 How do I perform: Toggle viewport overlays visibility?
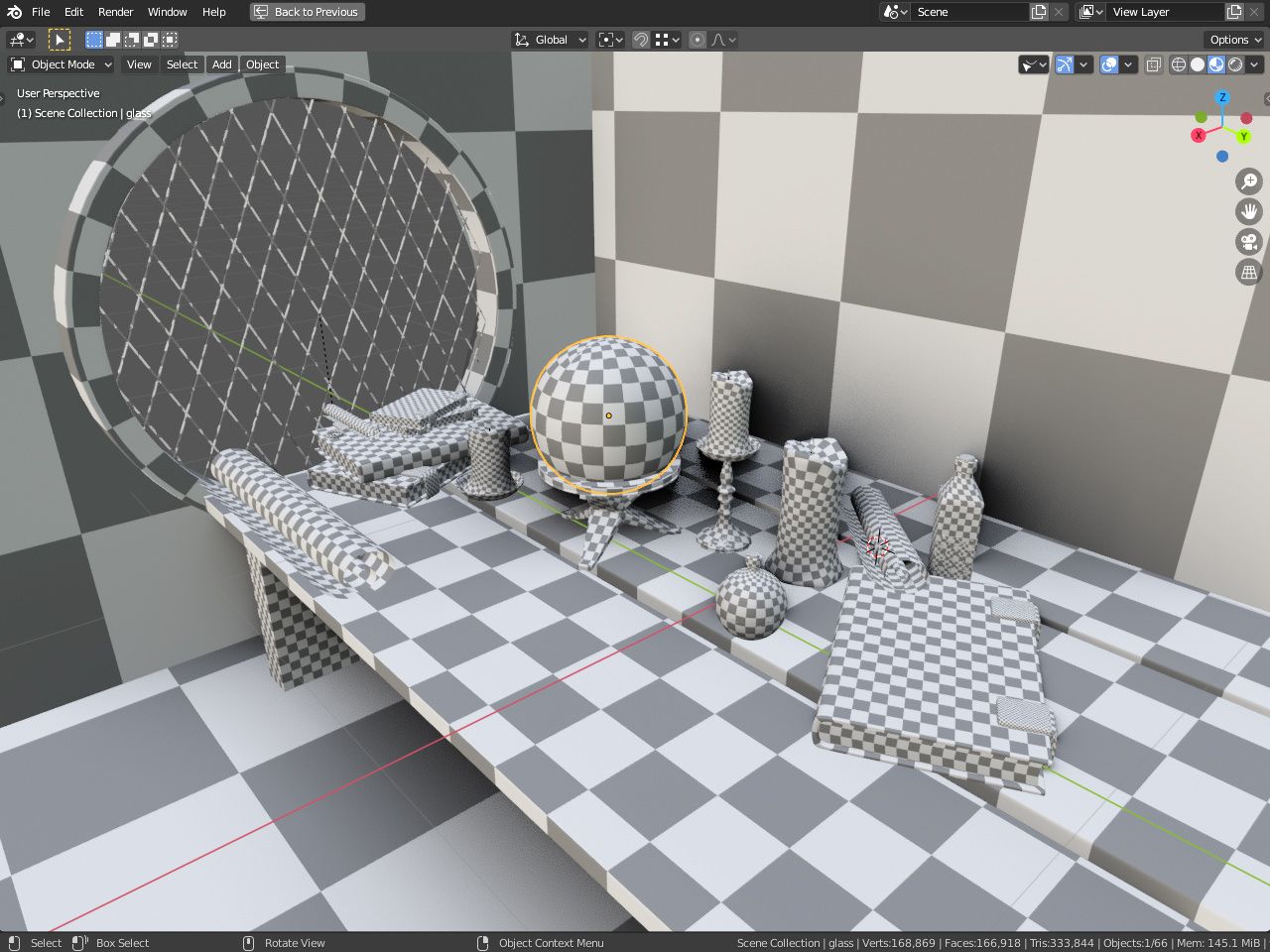(1109, 64)
